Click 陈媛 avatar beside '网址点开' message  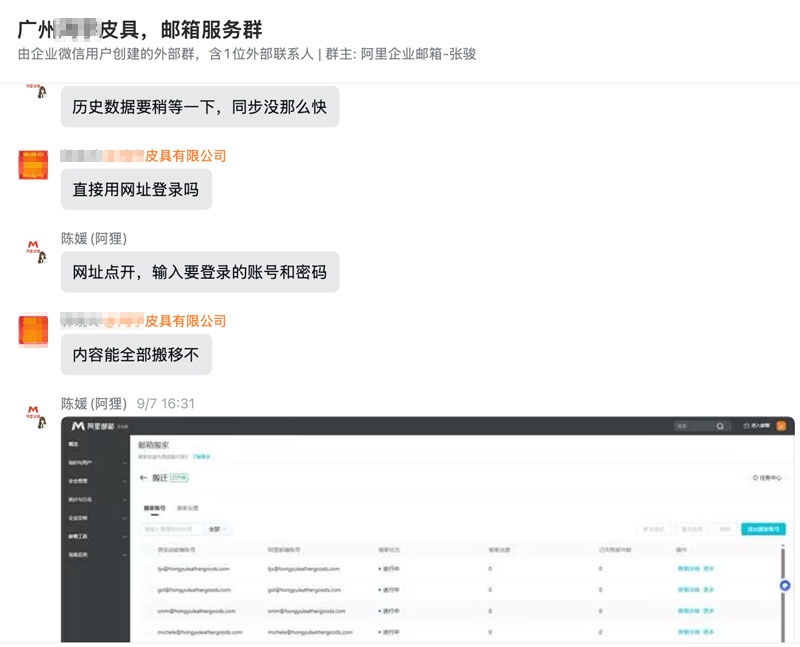point(37,252)
